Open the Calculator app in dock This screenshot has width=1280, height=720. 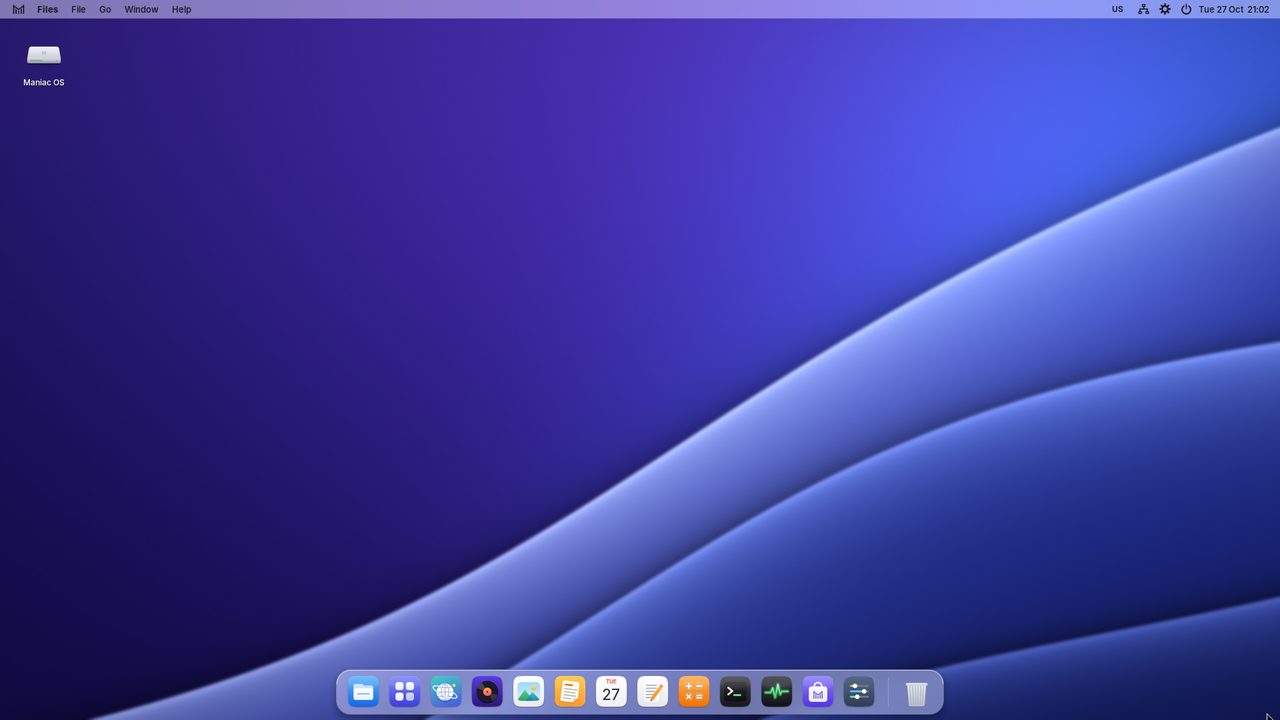click(x=694, y=692)
